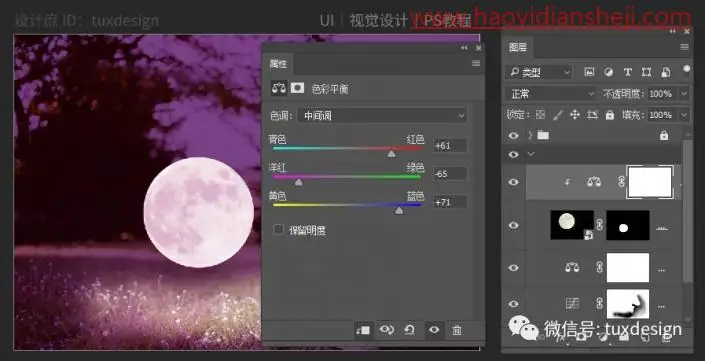705x361 pixels.
Task: Select the 属性 Properties tab
Action: (278, 64)
